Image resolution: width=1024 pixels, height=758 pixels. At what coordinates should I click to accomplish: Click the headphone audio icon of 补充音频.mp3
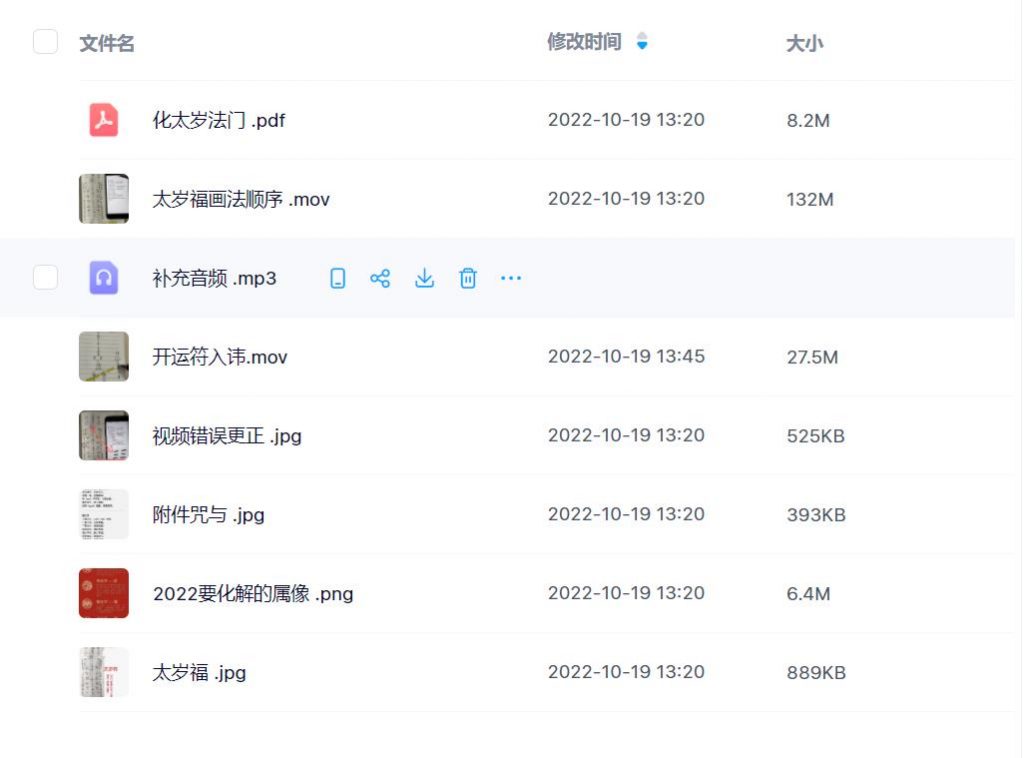[x=104, y=277]
